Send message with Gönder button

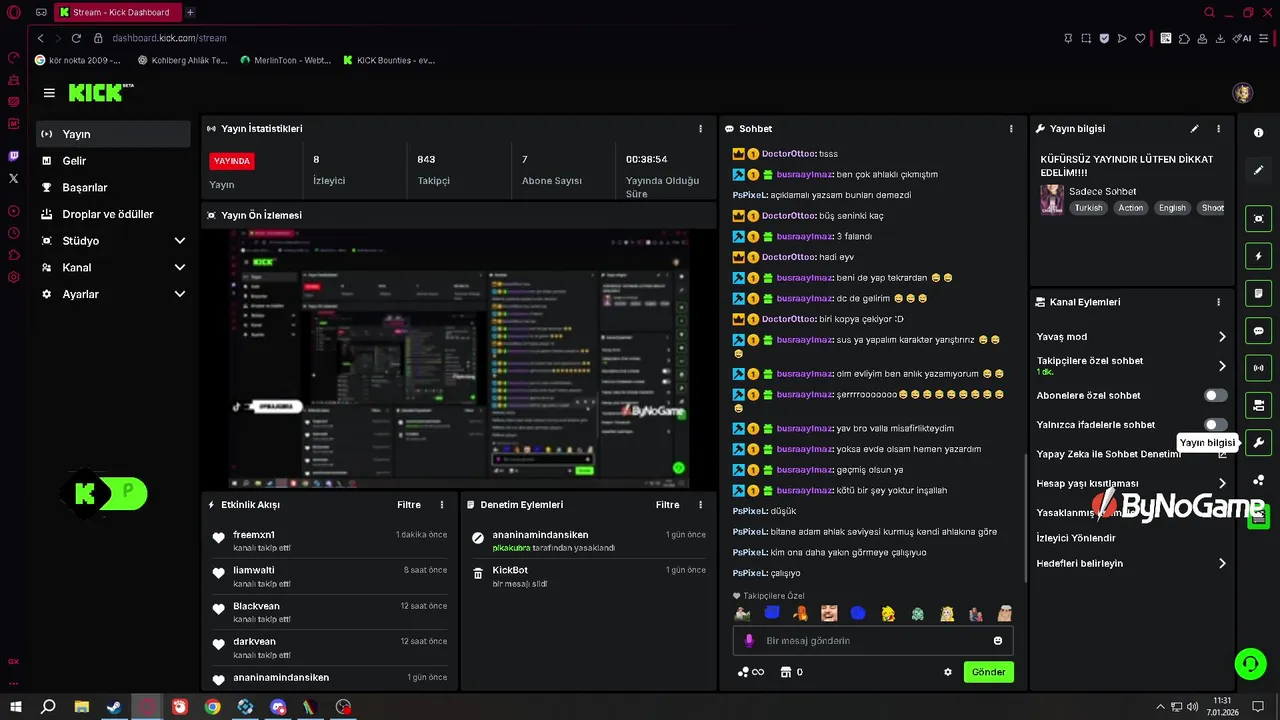988,672
